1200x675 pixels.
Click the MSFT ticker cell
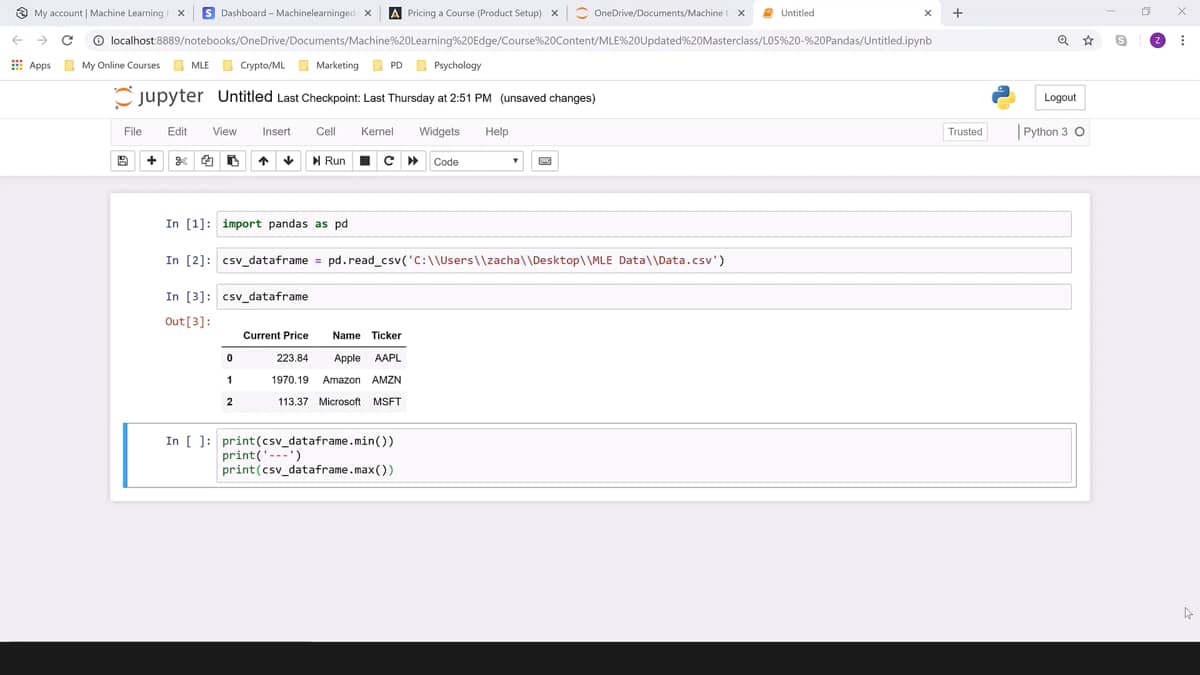(x=387, y=402)
